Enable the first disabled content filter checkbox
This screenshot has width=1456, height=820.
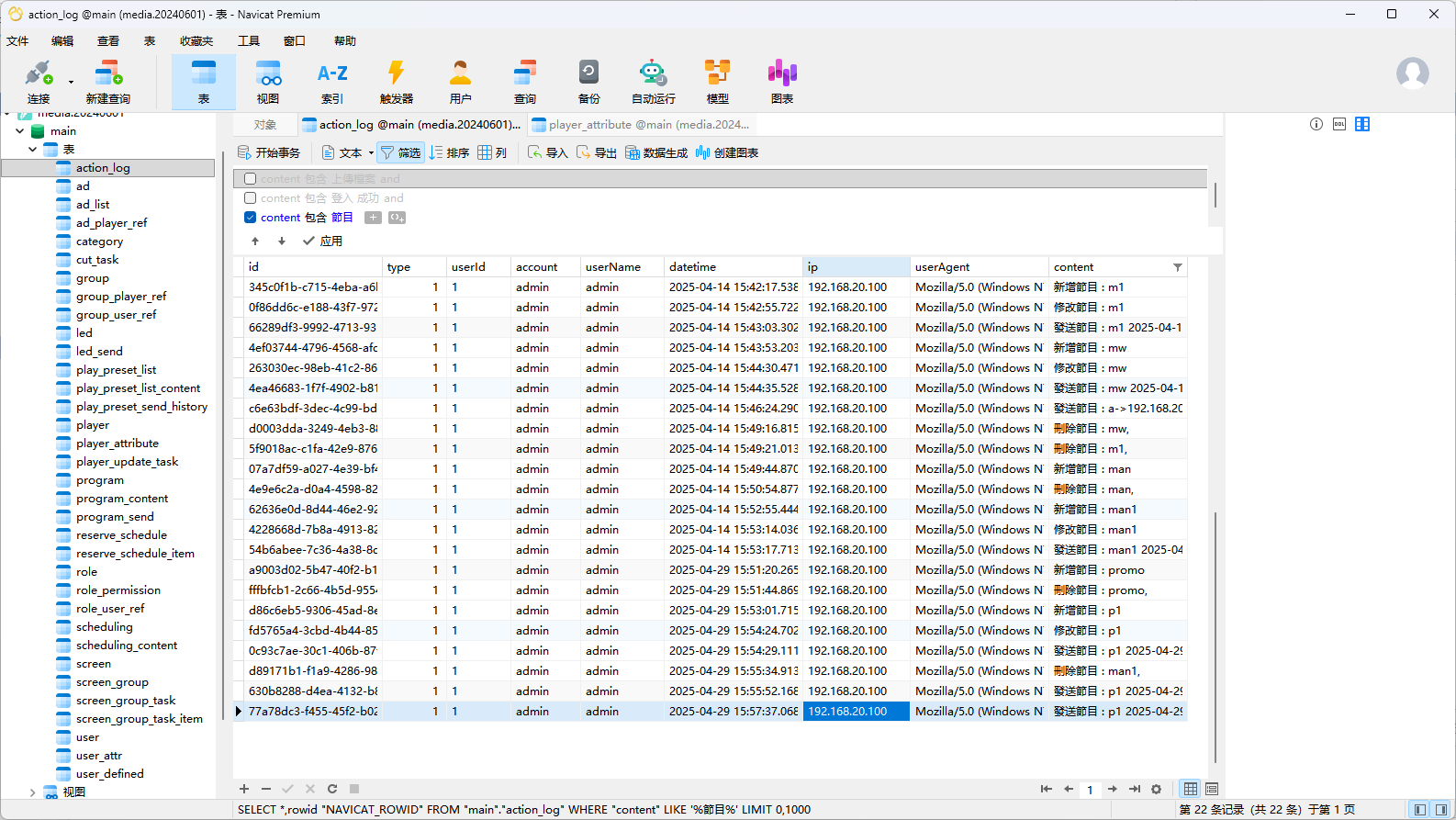pos(250,179)
